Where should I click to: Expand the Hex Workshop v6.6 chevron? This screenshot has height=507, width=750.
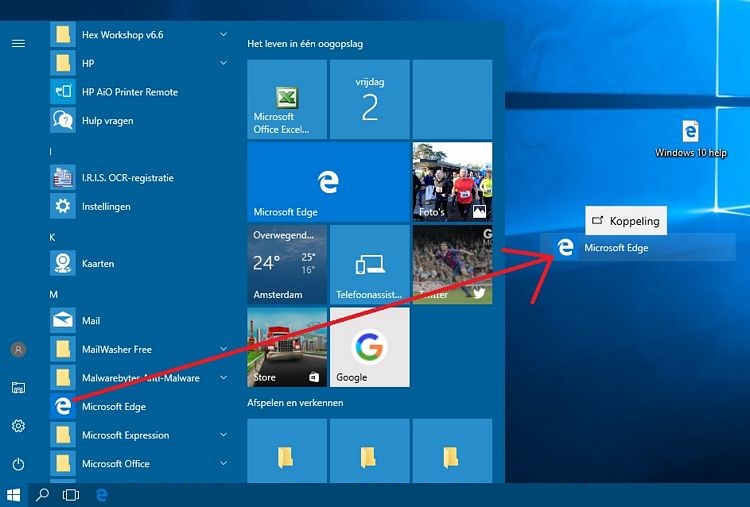click(x=223, y=34)
